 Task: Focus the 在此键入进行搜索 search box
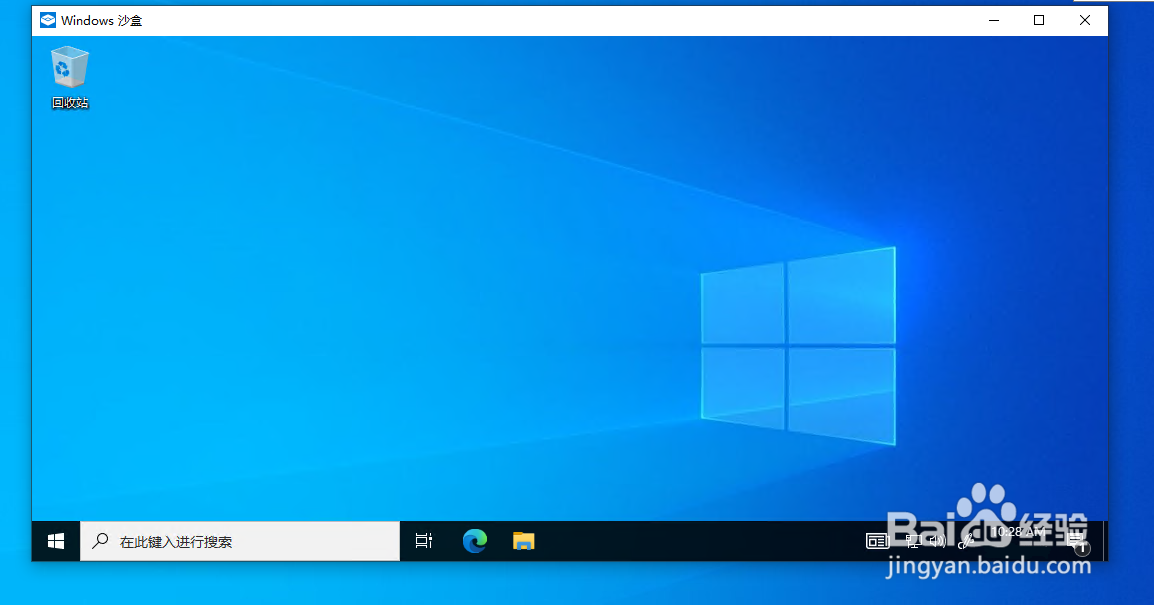coord(240,542)
